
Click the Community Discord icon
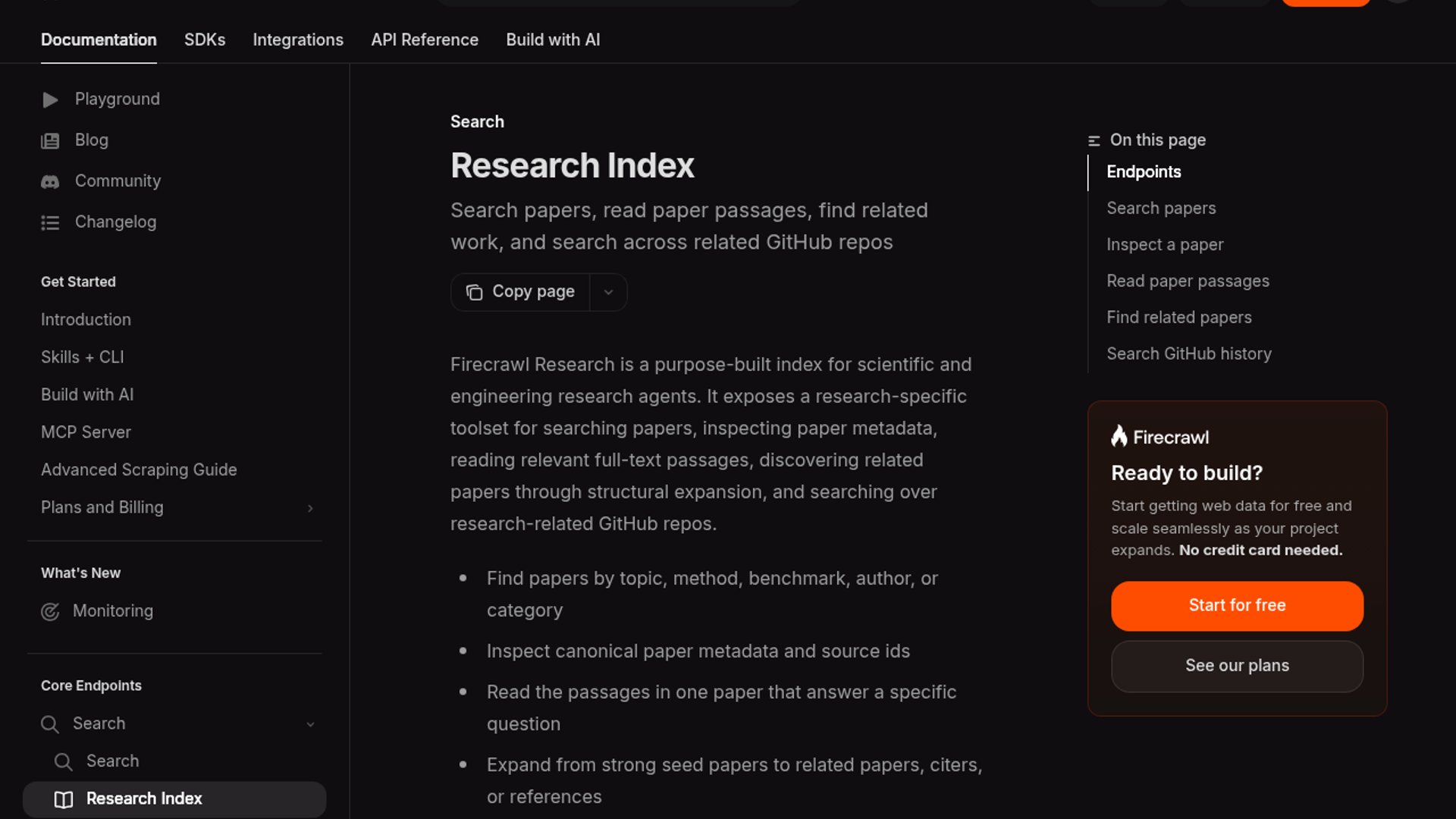click(50, 182)
